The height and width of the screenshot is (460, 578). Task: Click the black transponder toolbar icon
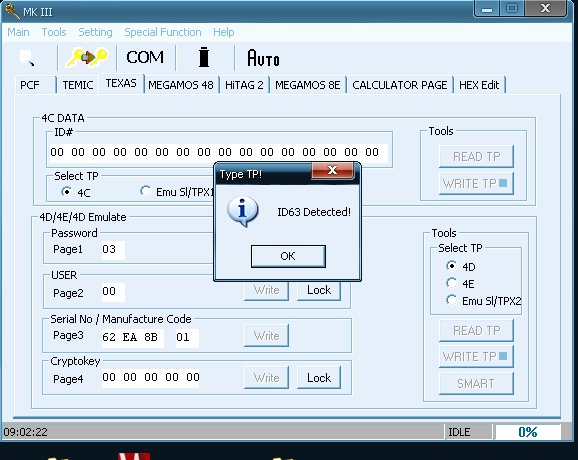pos(204,57)
